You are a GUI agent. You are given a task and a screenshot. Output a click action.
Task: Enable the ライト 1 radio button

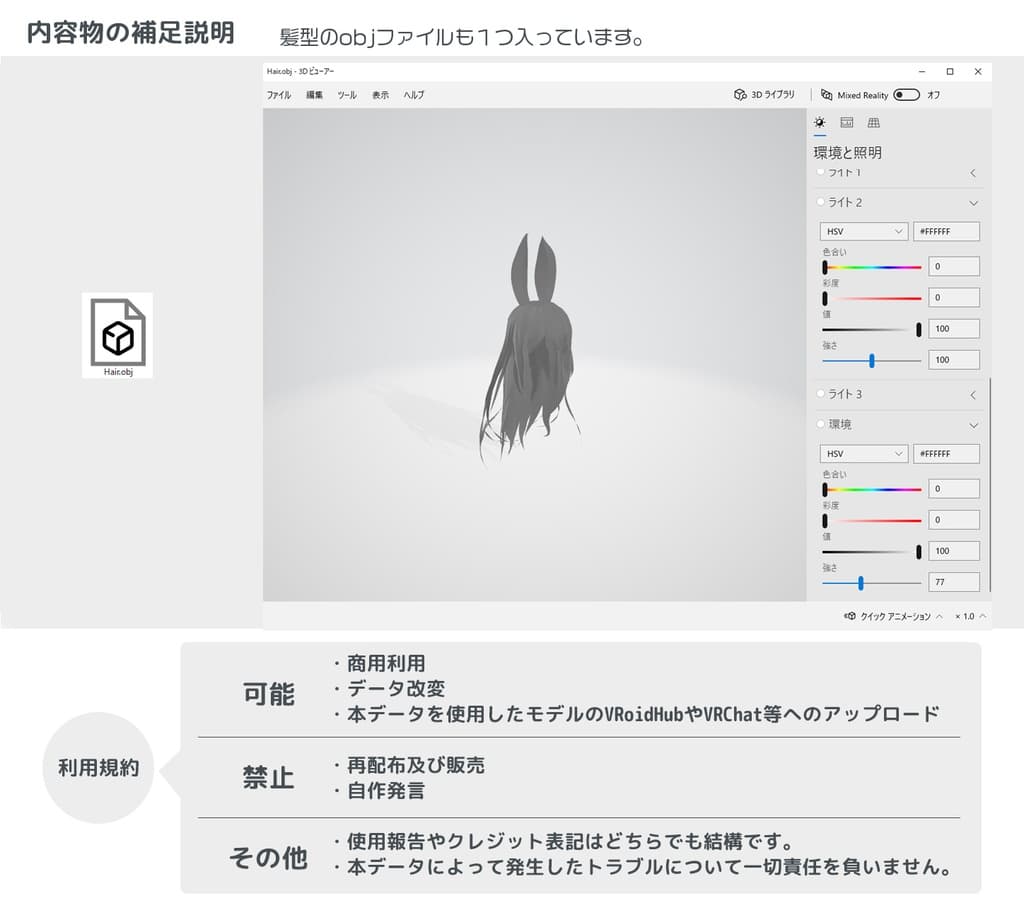(x=820, y=172)
